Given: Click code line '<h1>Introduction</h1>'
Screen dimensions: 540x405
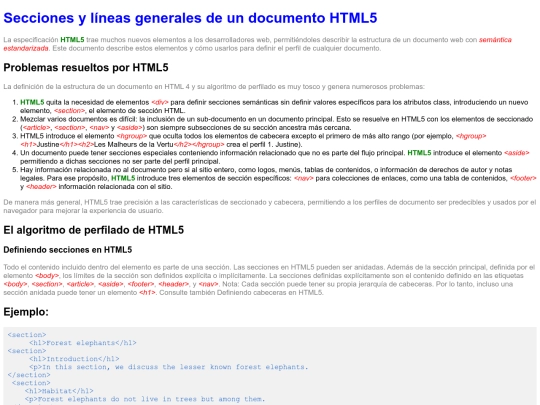Looking at the screenshot, I should coord(74,359).
